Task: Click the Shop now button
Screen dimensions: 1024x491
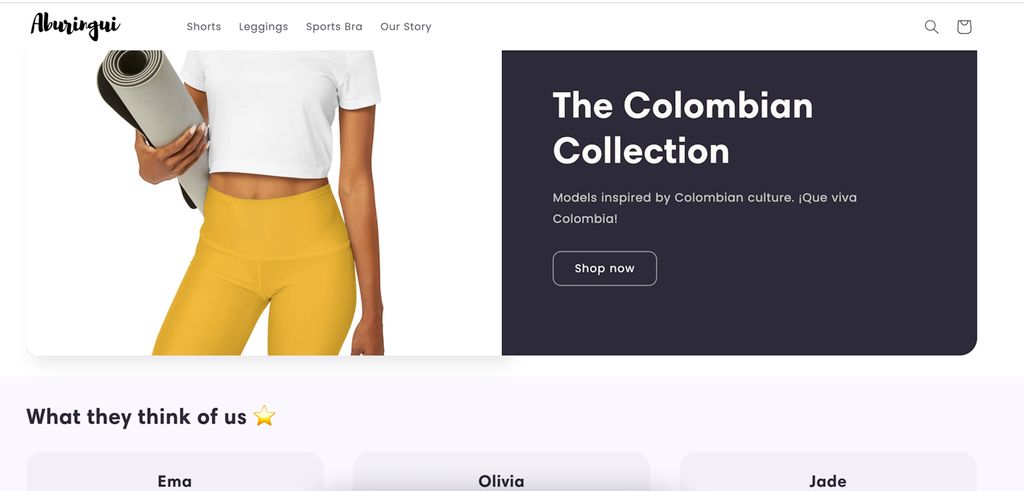Action: click(605, 268)
